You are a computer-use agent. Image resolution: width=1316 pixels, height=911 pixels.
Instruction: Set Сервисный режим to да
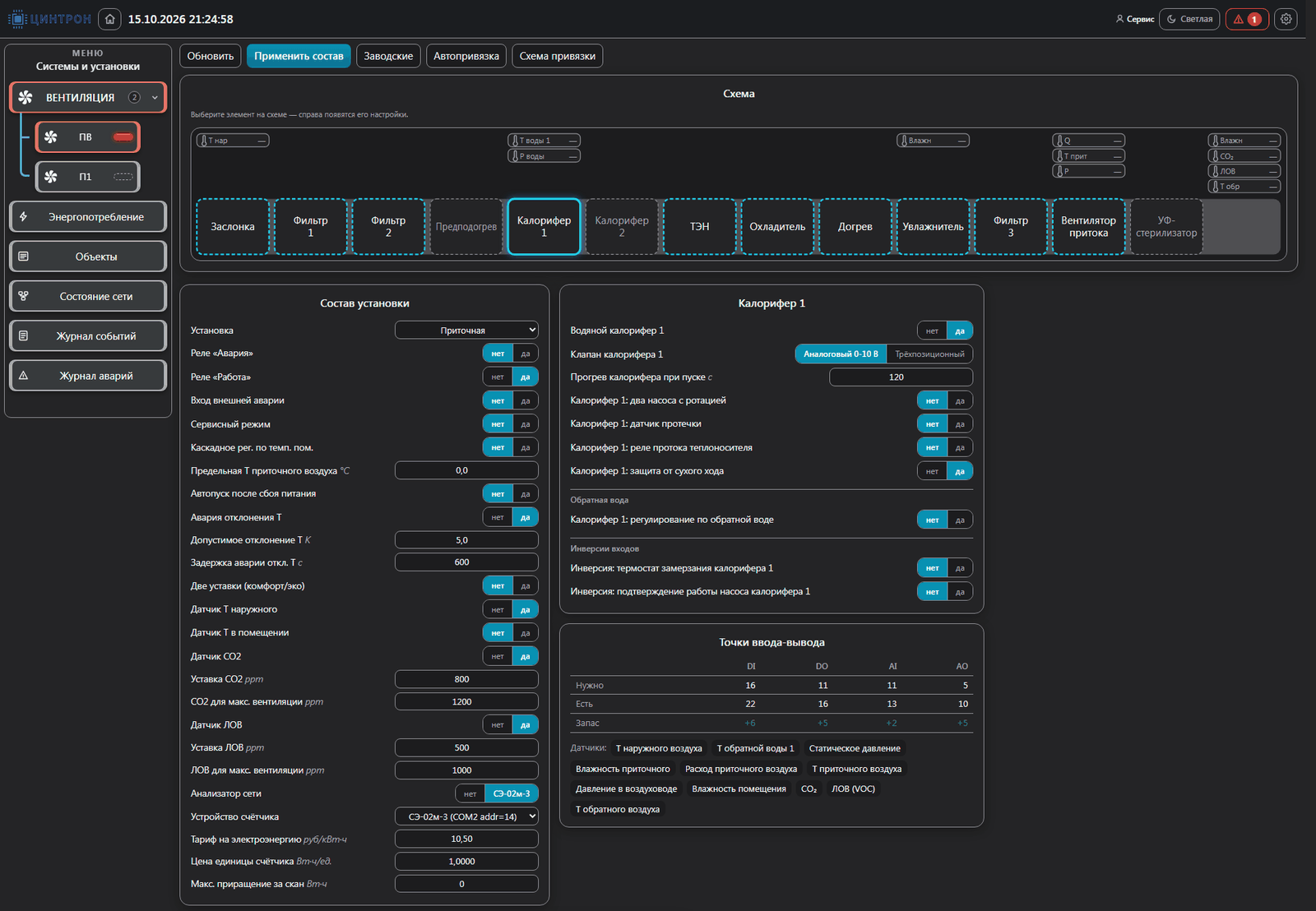[x=526, y=424]
